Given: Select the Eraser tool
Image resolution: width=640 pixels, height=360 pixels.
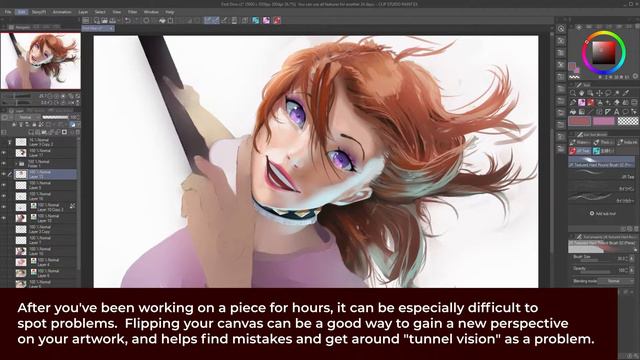Looking at the screenshot, I should [x=617, y=102].
